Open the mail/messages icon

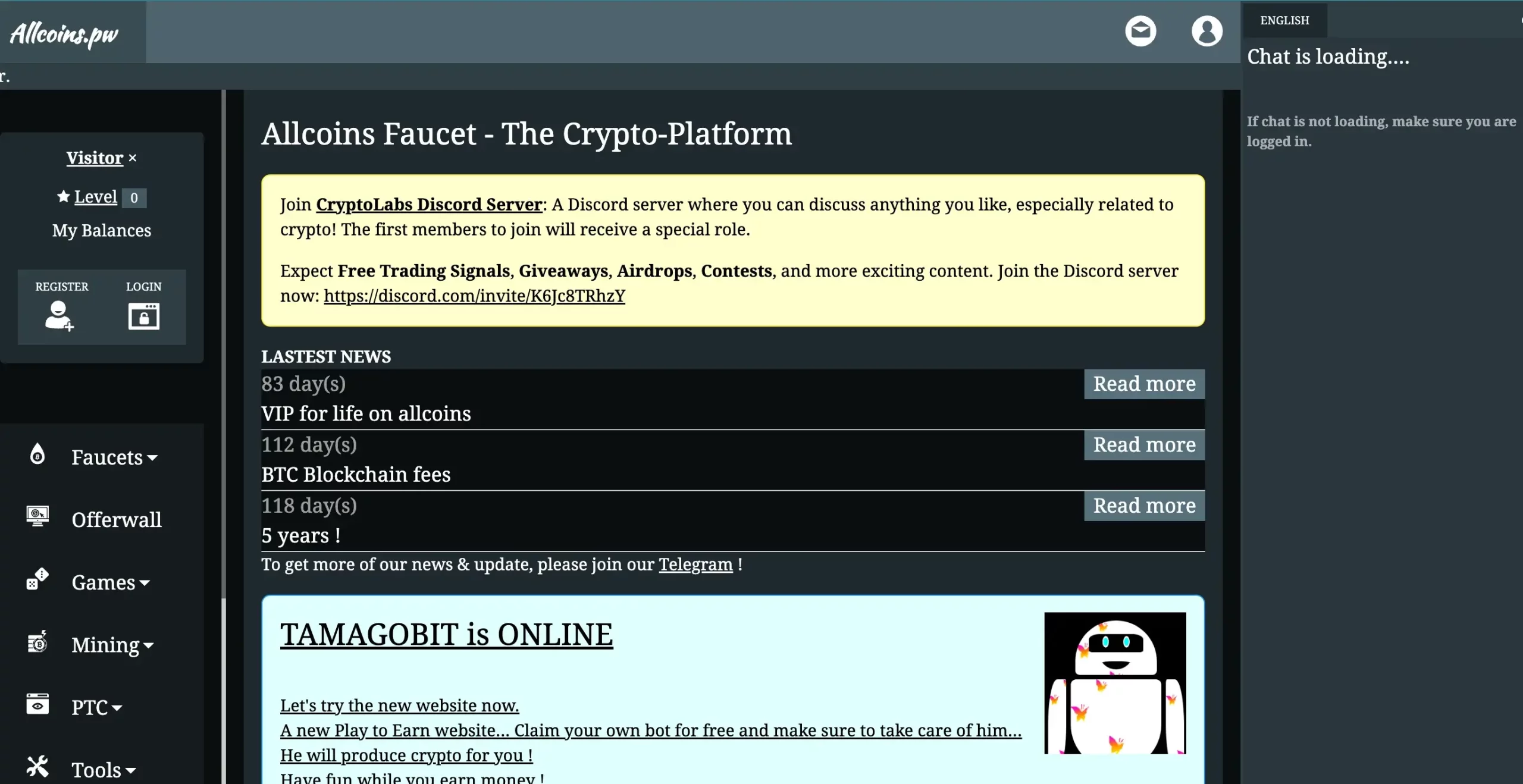1141,30
